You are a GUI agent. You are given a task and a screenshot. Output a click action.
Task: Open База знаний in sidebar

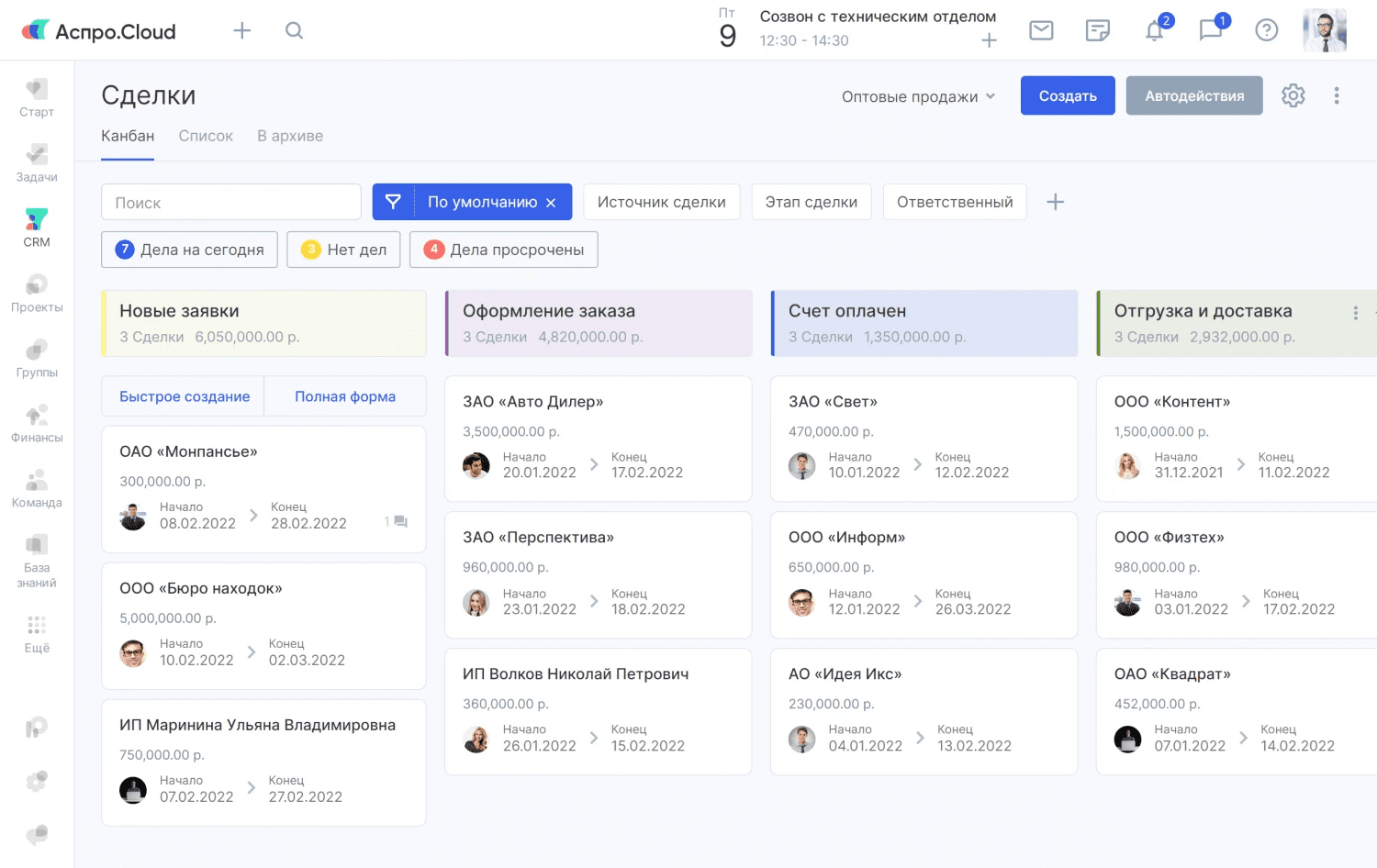click(x=37, y=561)
